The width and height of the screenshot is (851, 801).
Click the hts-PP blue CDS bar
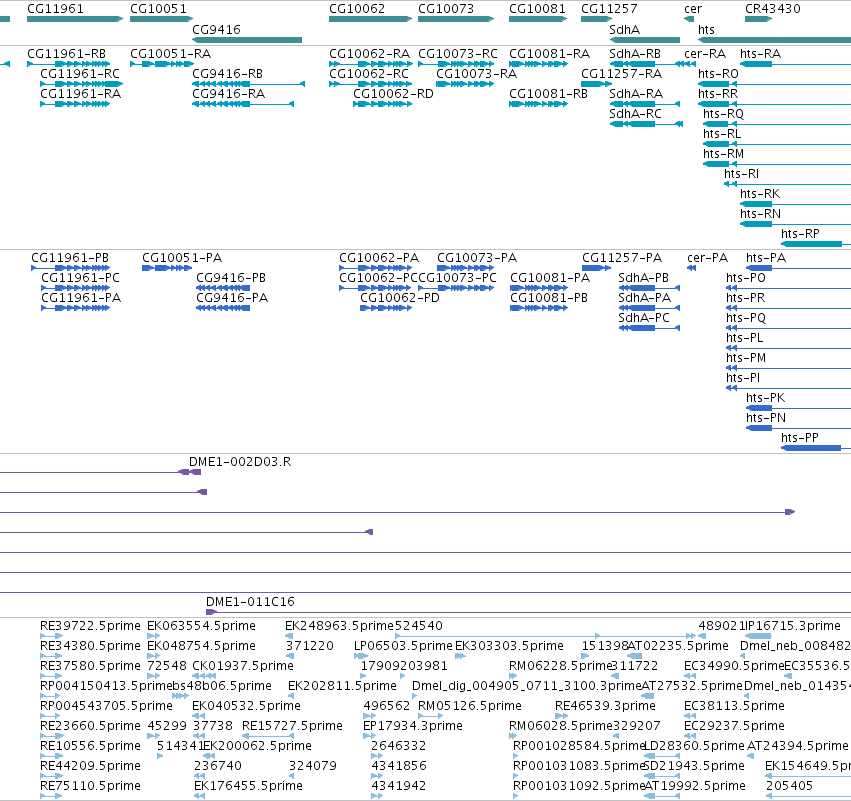pos(811,448)
